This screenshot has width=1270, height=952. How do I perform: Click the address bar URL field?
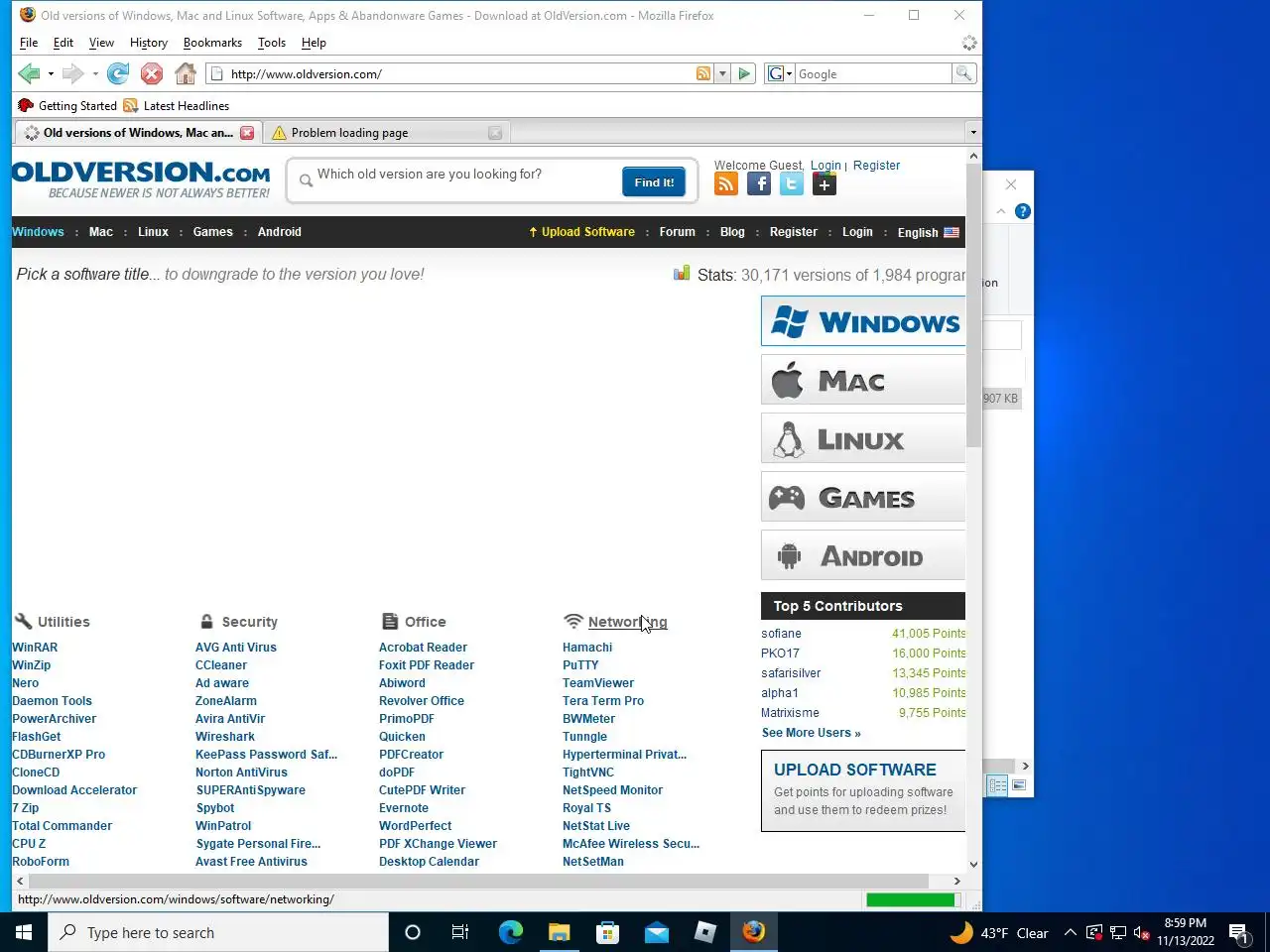[x=459, y=73]
